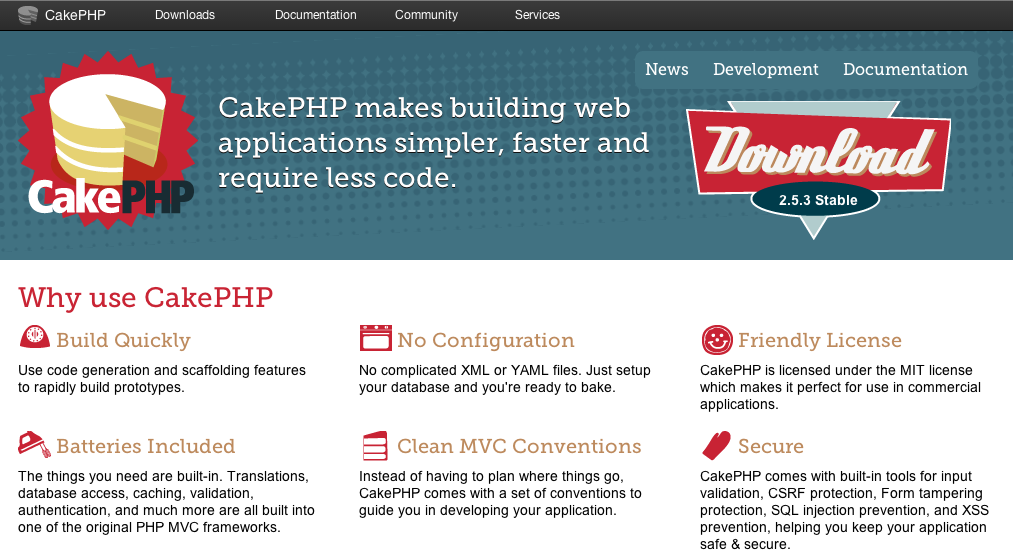Viewport: 1013px width, 551px height.
Task: Click text 'CakePHP comes with built-in tools for input'
Action: (836, 476)
